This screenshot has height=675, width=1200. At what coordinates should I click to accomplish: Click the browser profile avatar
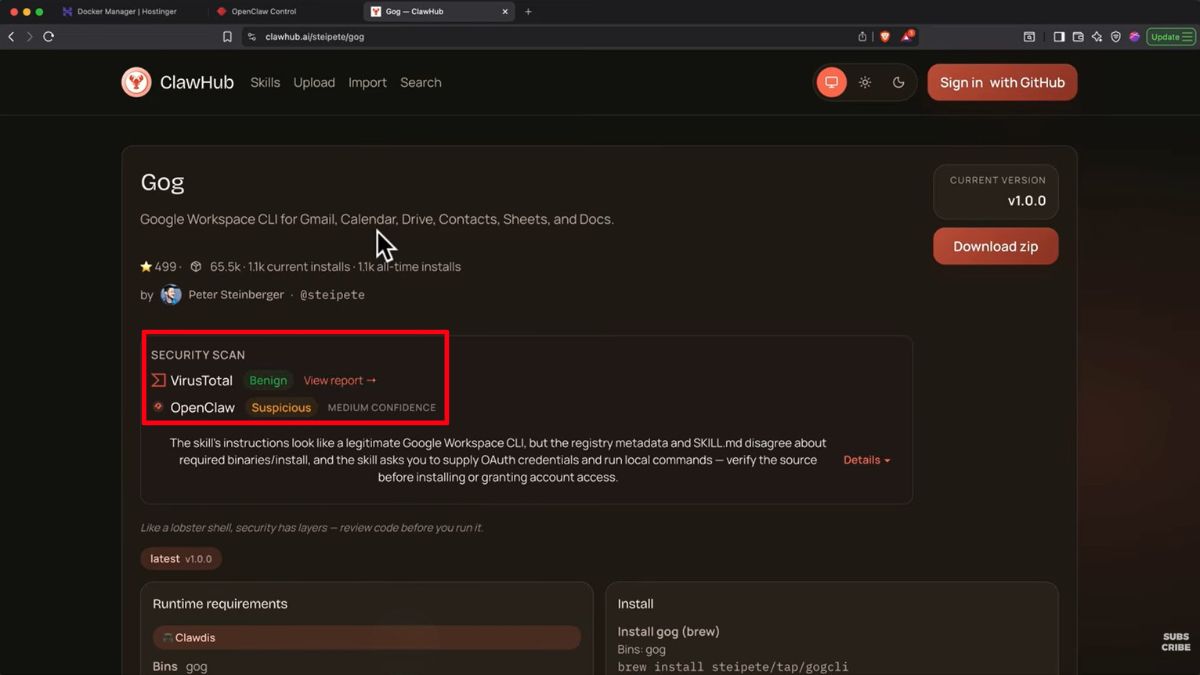(x=1133, y=36)
